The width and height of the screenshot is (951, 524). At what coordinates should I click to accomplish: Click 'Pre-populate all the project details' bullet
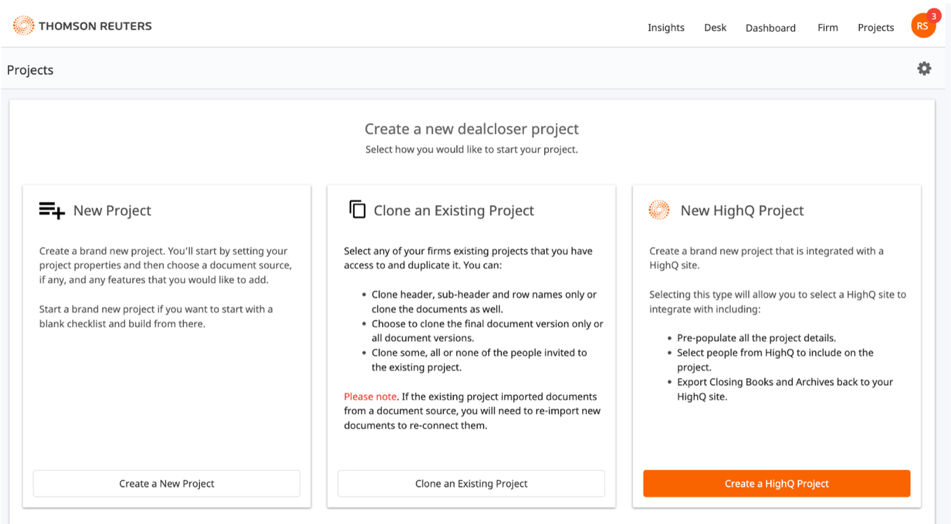(x=756, y=338)
